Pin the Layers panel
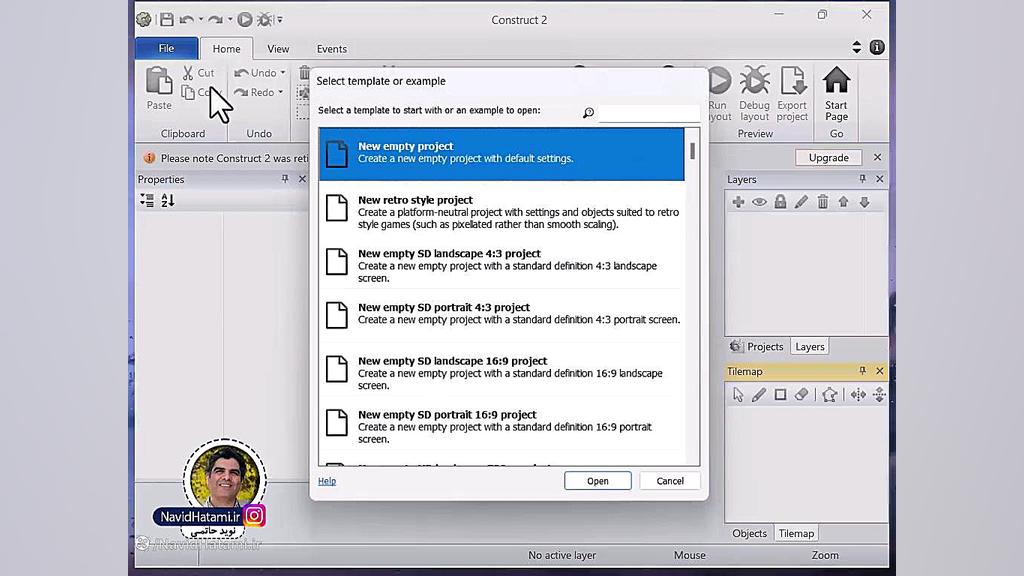This screenshot has width=1024, height=576. [862, 179]
